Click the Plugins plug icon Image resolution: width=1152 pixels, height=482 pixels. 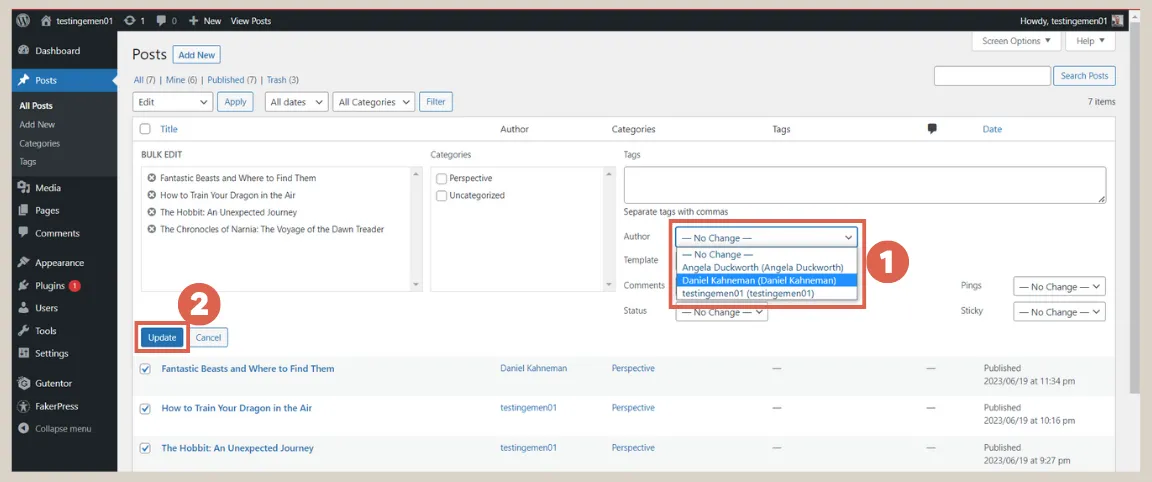click(24, 285)
